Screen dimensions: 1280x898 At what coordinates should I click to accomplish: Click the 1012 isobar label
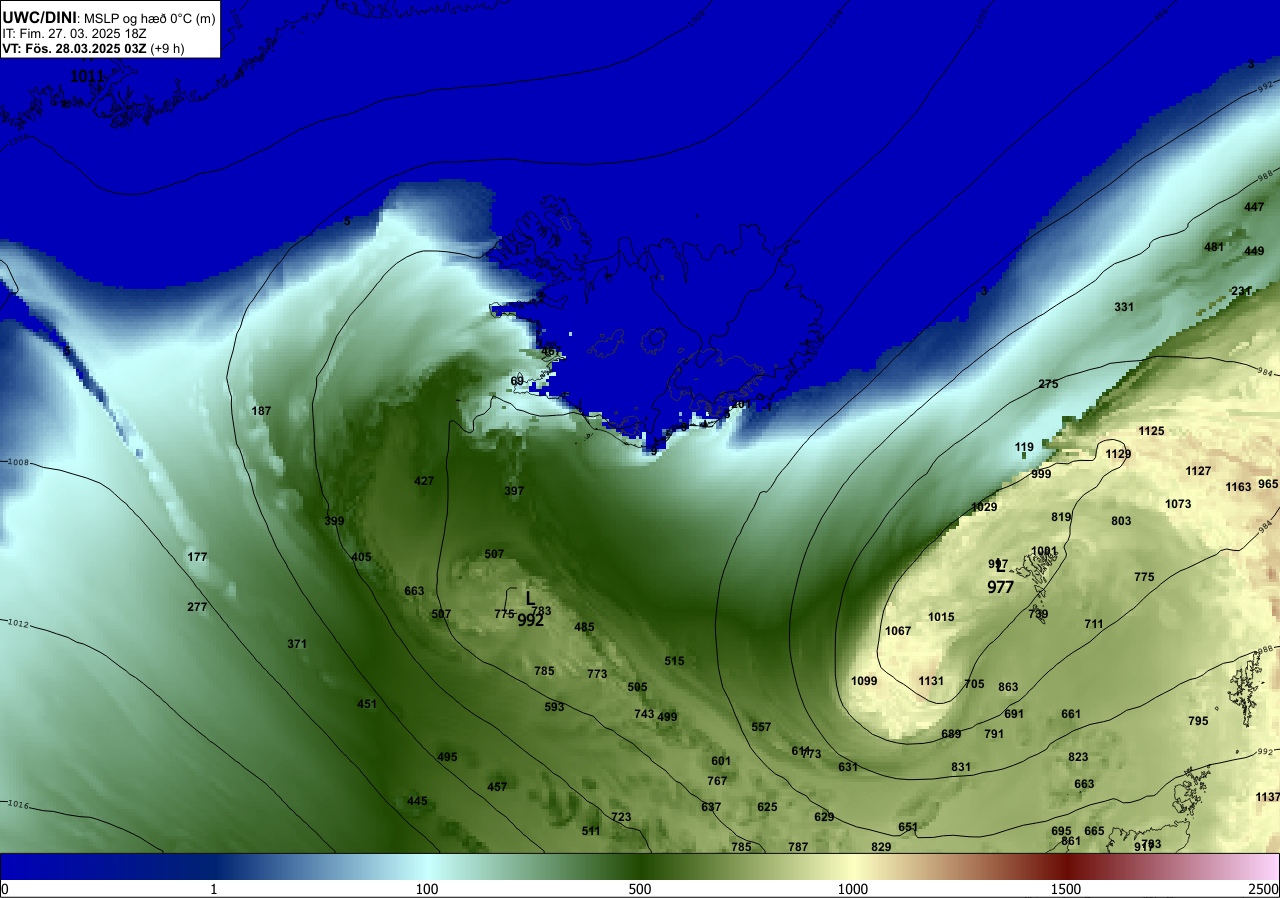coord(18,623)
